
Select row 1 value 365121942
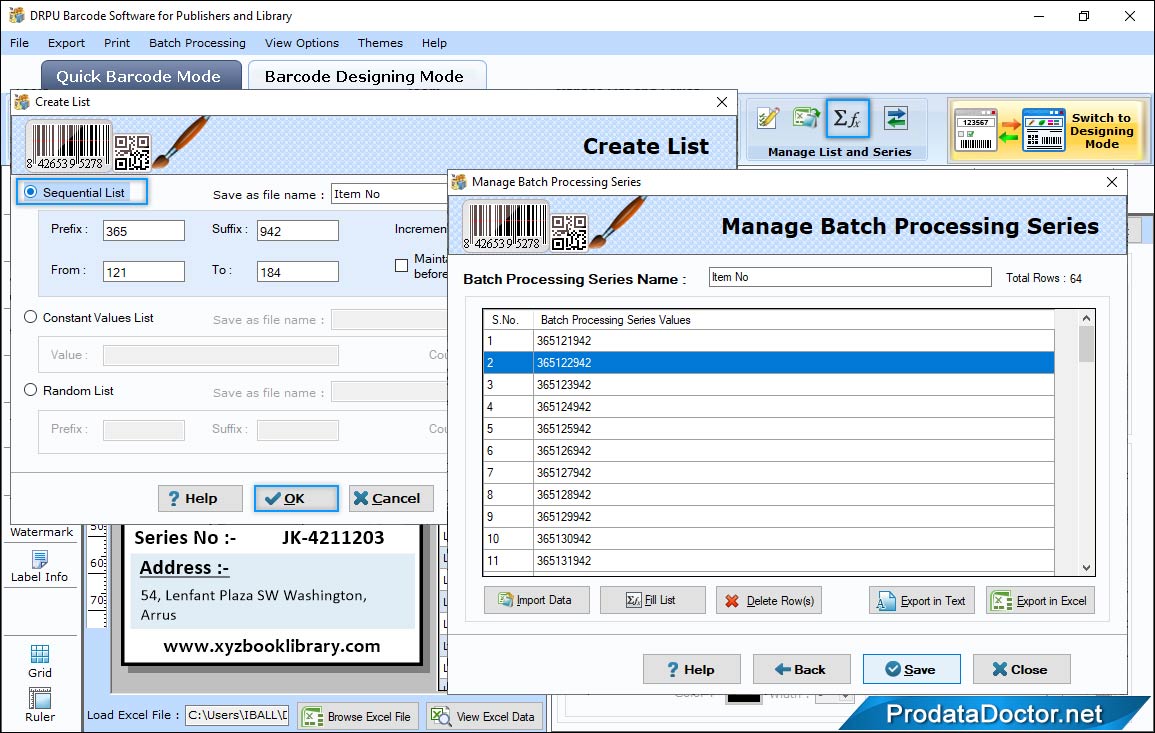coord(768,340)
